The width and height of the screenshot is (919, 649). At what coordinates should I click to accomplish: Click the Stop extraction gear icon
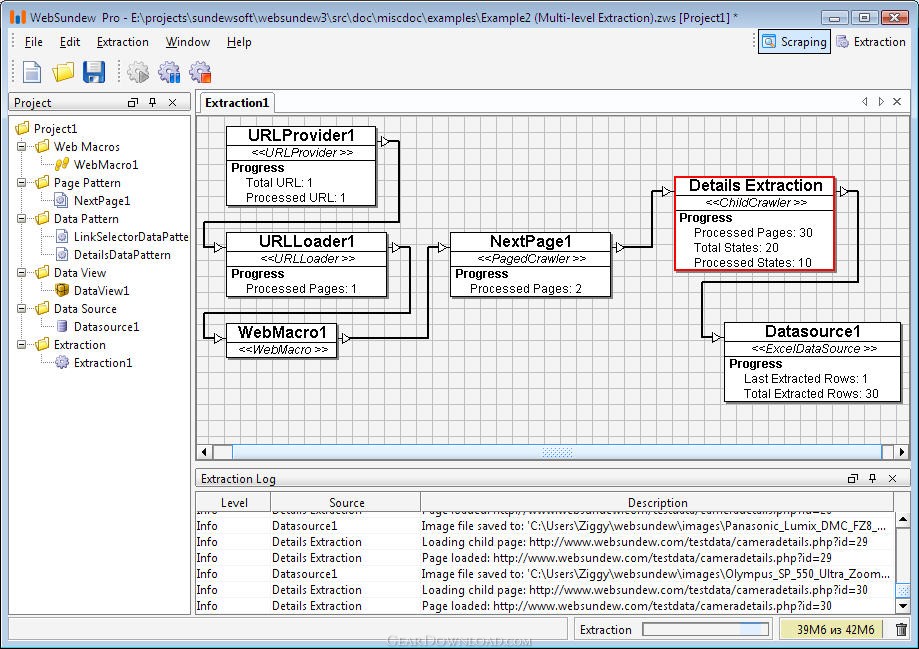pos(200,72)
